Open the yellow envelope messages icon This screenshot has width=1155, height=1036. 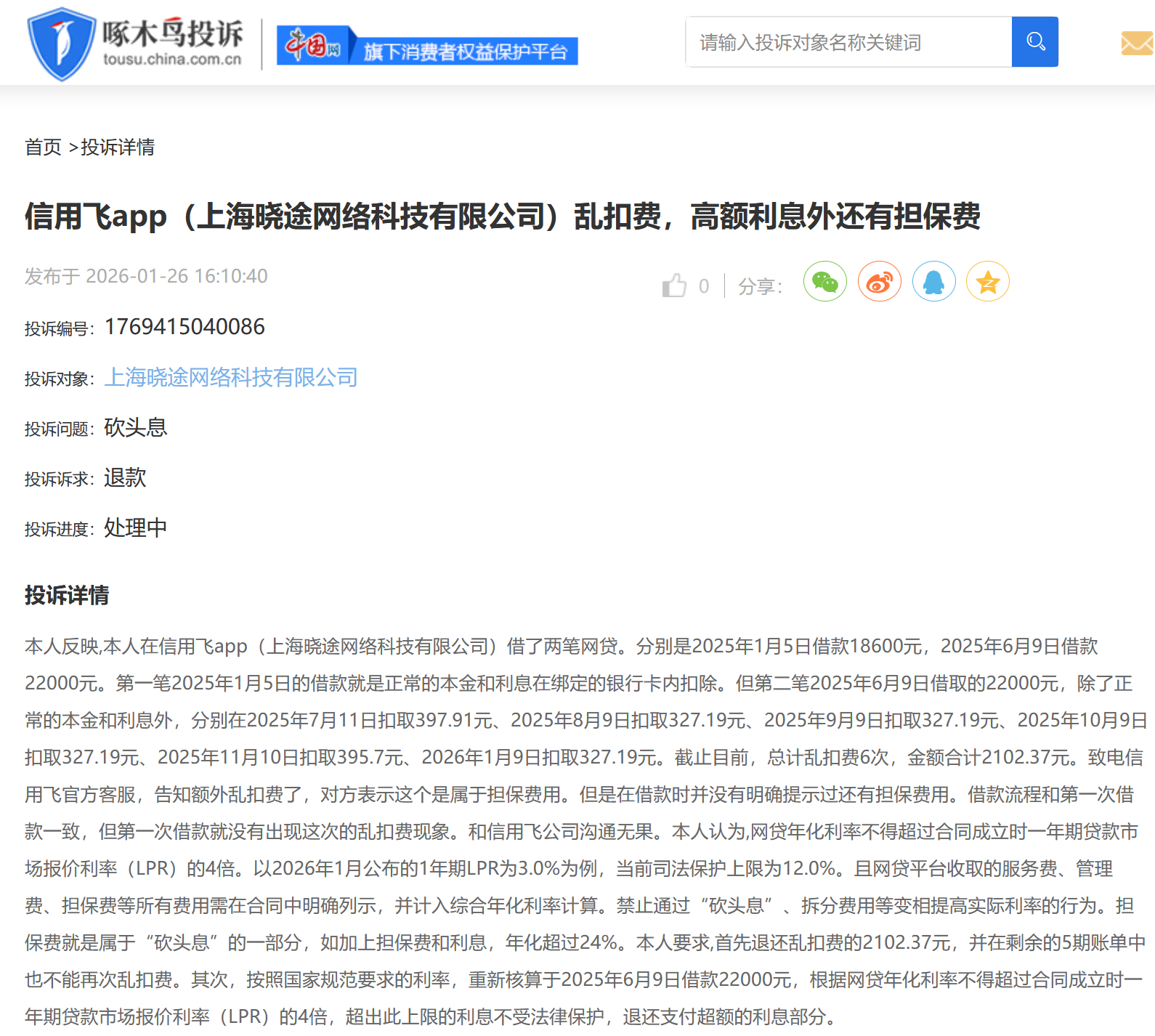pyautogui.click(x=1137, y=44)
